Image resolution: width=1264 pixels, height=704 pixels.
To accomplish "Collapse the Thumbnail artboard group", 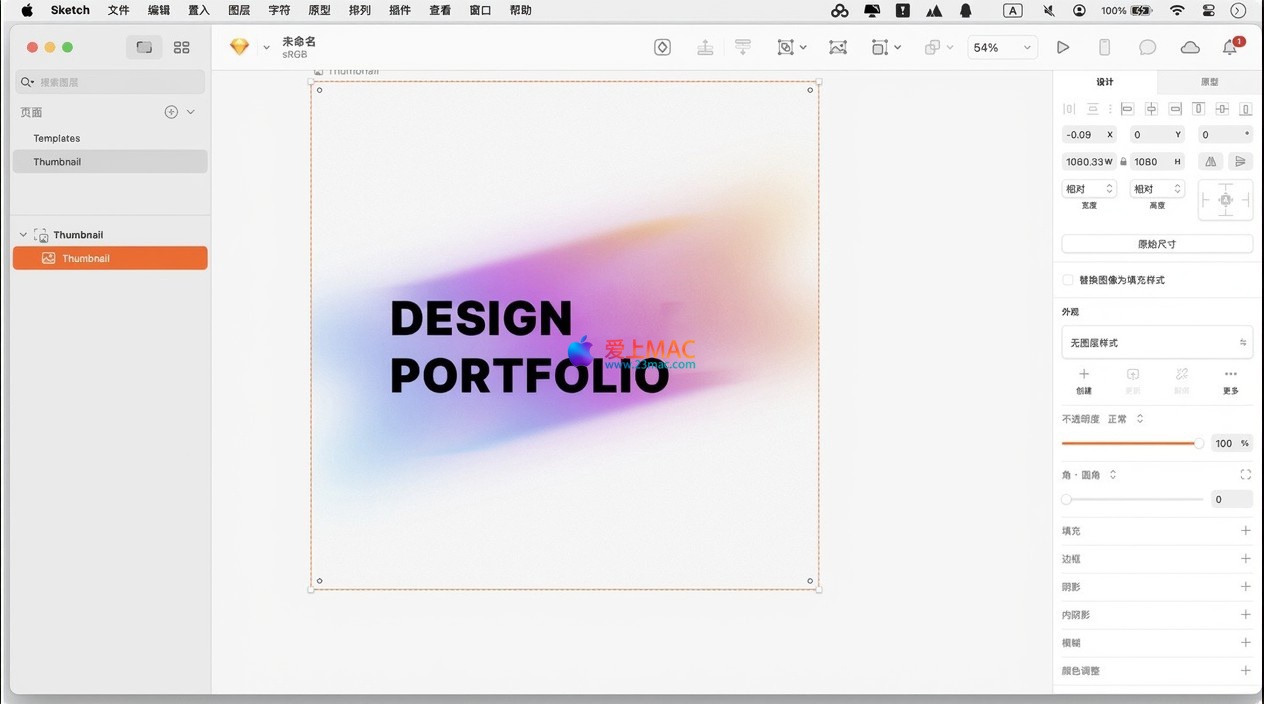I will [23, 235].
